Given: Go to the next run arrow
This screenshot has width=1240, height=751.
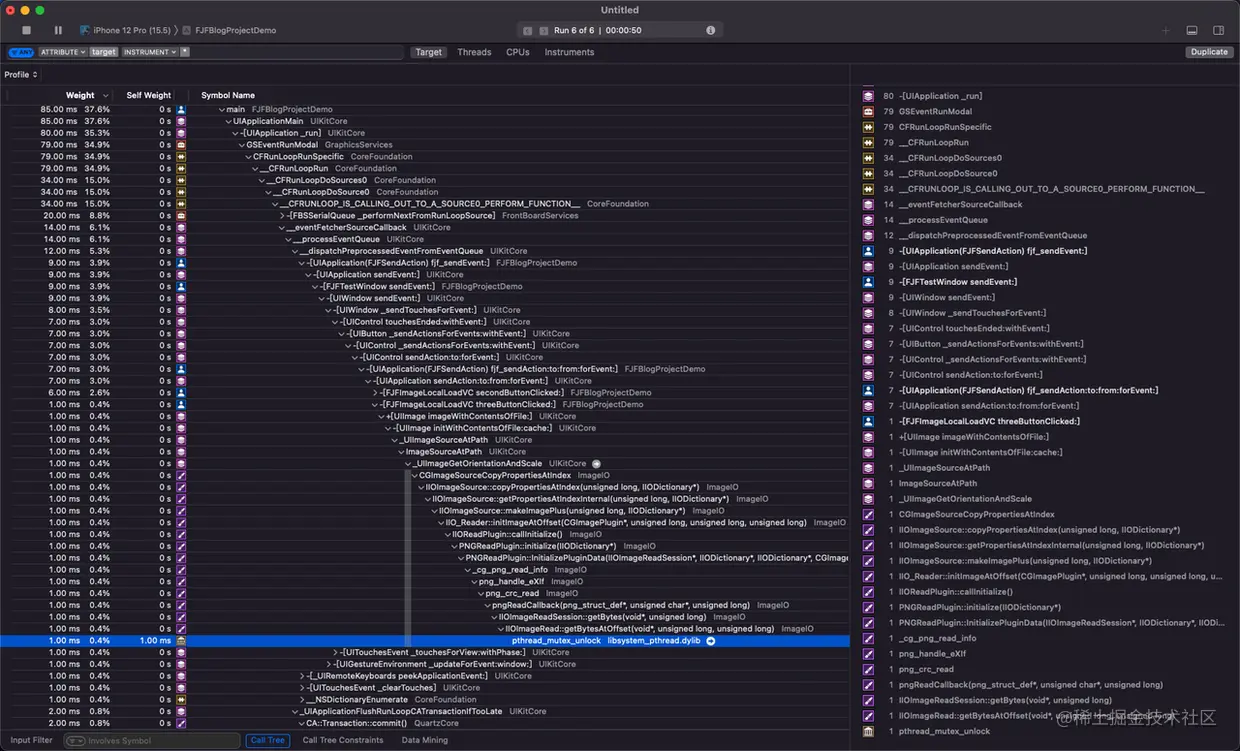Looking at the screenshot, I should point(543,31).
